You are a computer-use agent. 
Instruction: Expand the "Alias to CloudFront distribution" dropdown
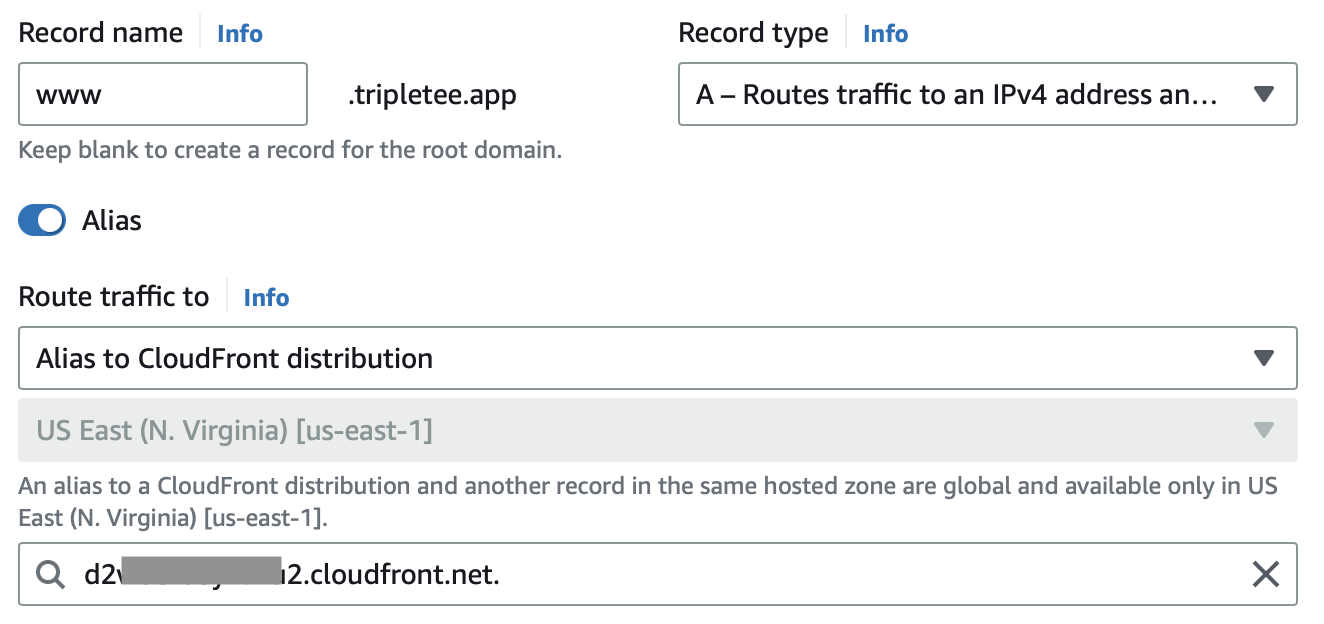point(658,358)
